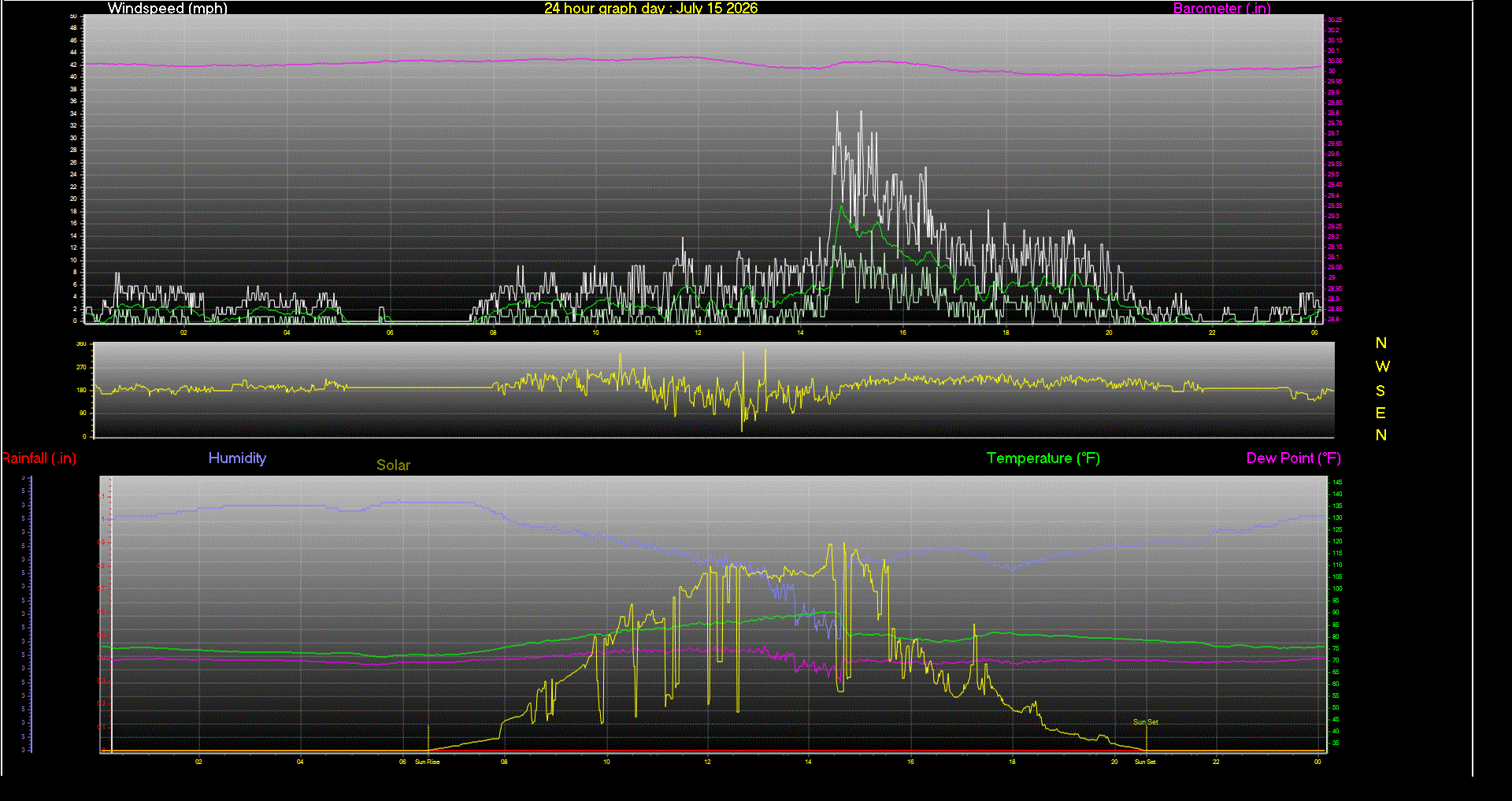1512x801 pixels.
Task: Click hour "16" on the windspeed graph axis
Action: (902, 332)
